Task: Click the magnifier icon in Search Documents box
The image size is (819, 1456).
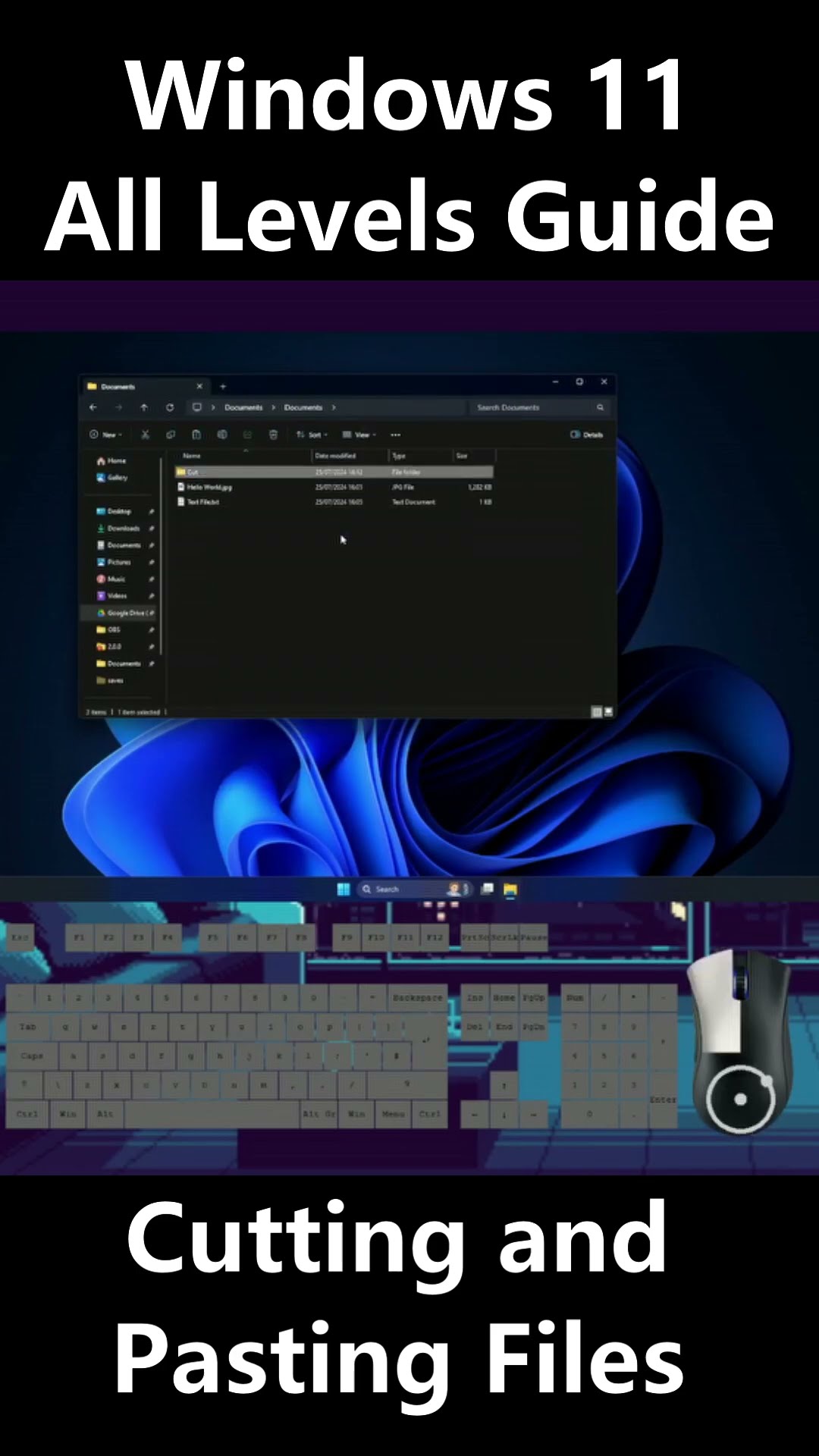Action: (x=600, y=407)
